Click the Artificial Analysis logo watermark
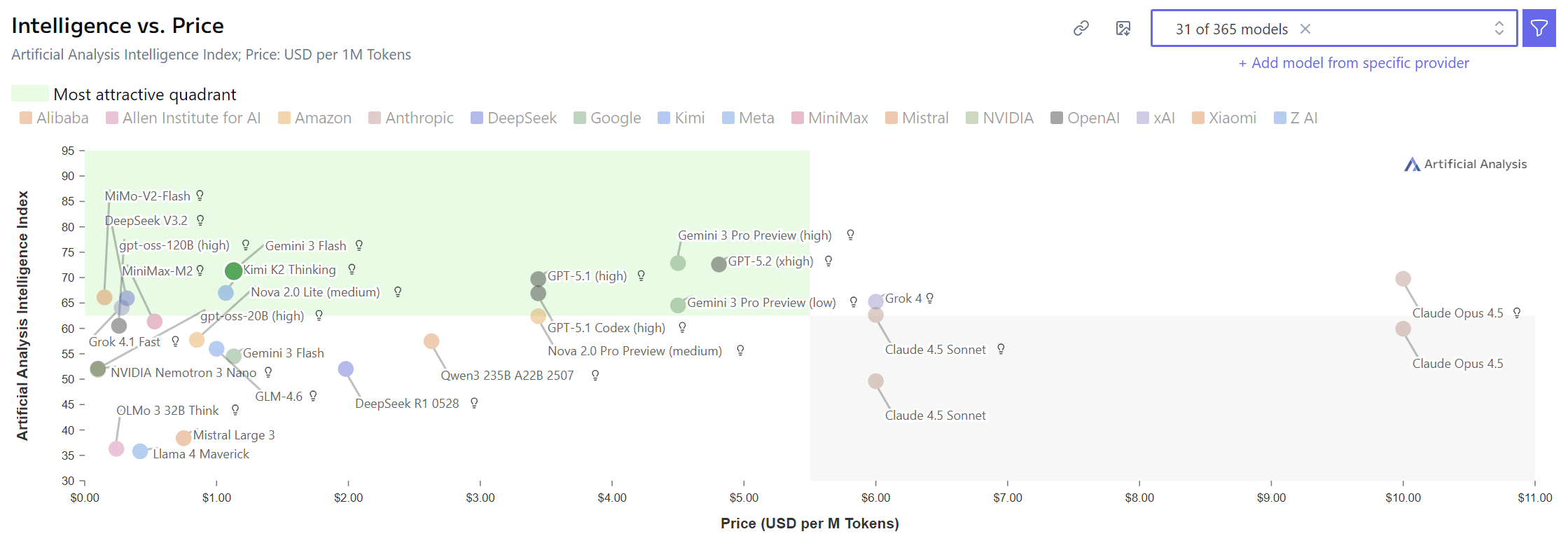Screen dimensions: 1568x548 coord(1465,164)
